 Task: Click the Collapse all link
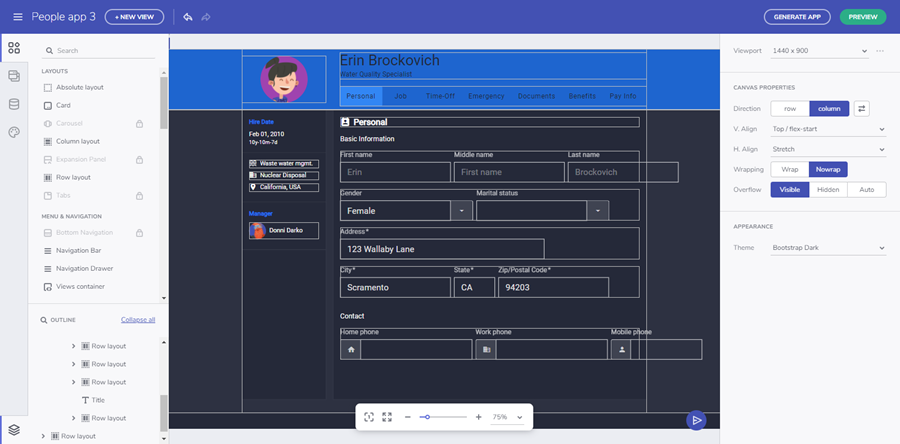138,320
